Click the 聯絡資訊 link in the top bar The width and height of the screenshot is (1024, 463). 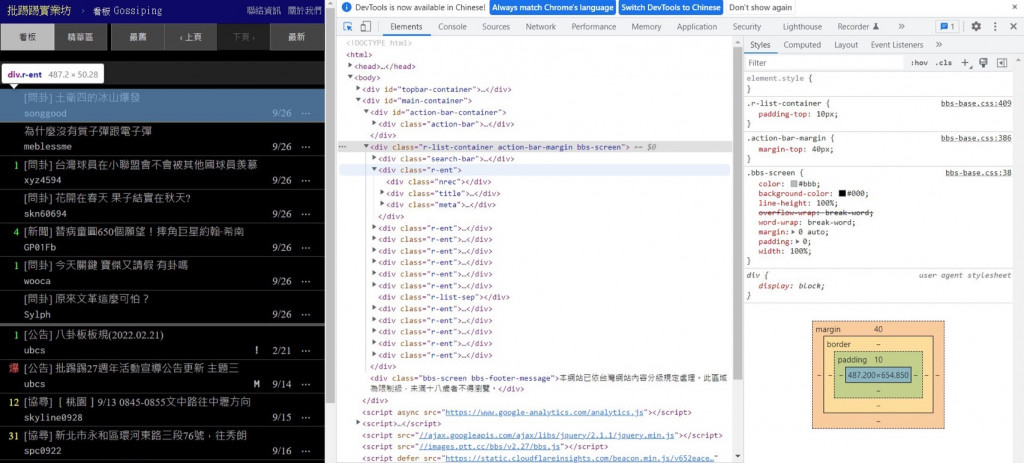pos(264,10)
